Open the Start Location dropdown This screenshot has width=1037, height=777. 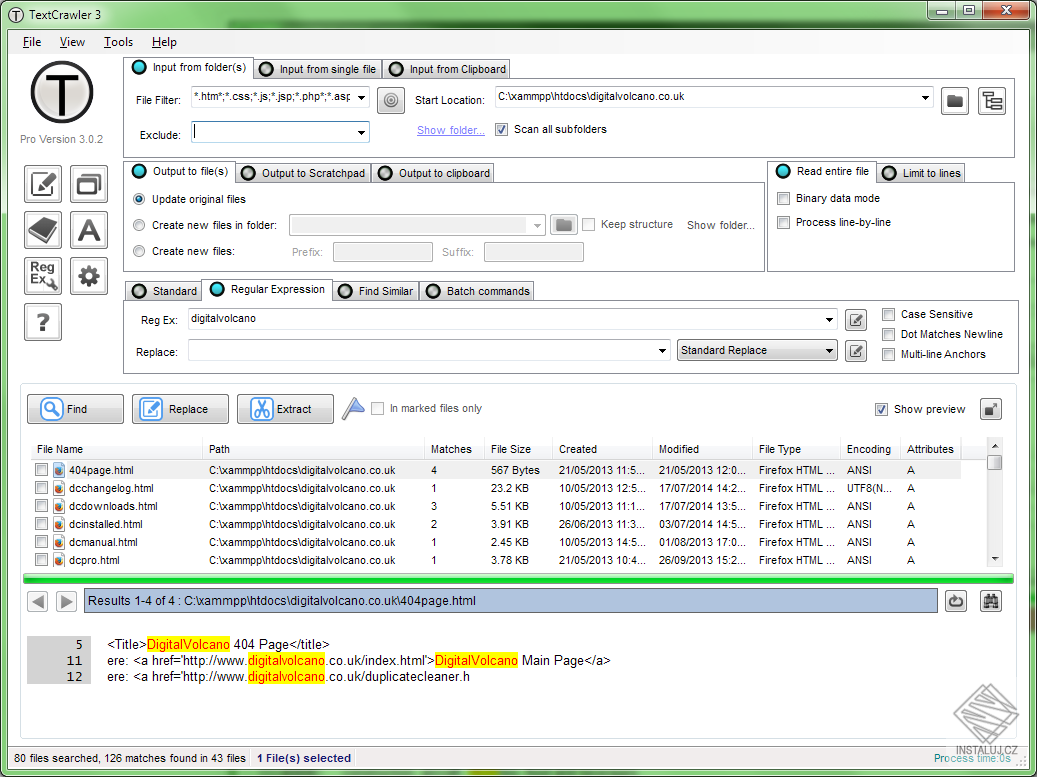pyautogui.click(x=925, y=98)
